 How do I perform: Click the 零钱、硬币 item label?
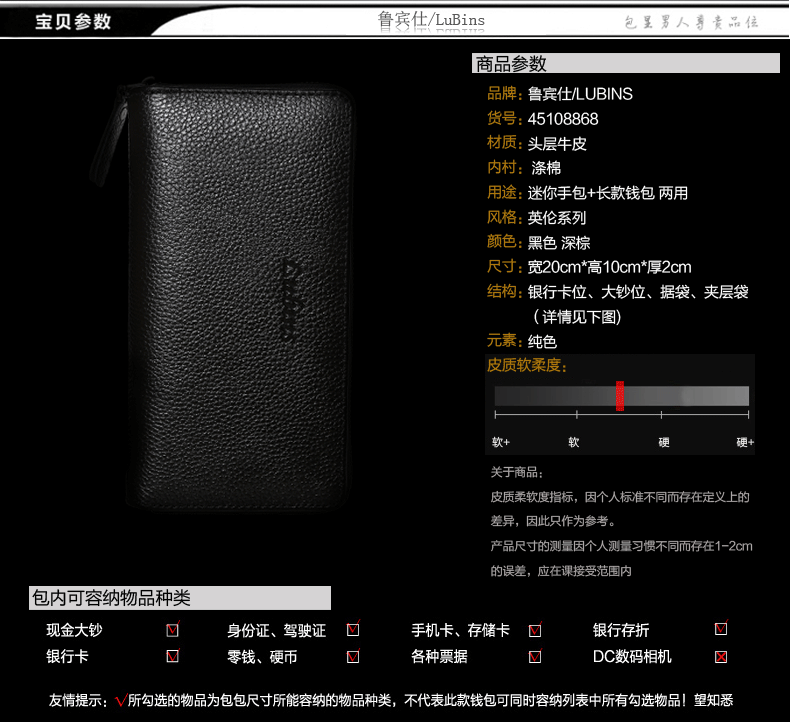[262, 657]
